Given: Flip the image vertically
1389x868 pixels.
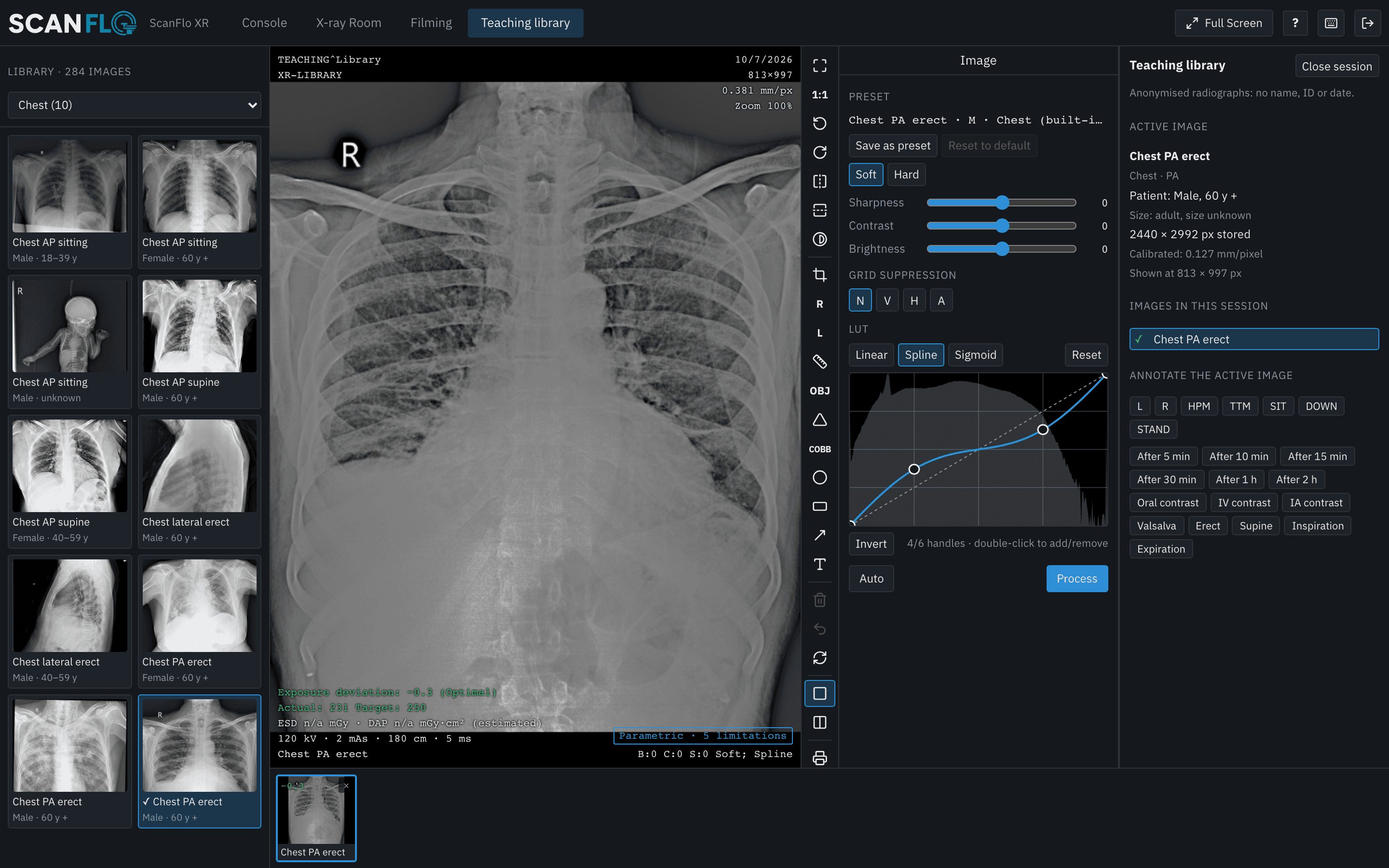Looking at the screenshot, I should tap(819, 210).
